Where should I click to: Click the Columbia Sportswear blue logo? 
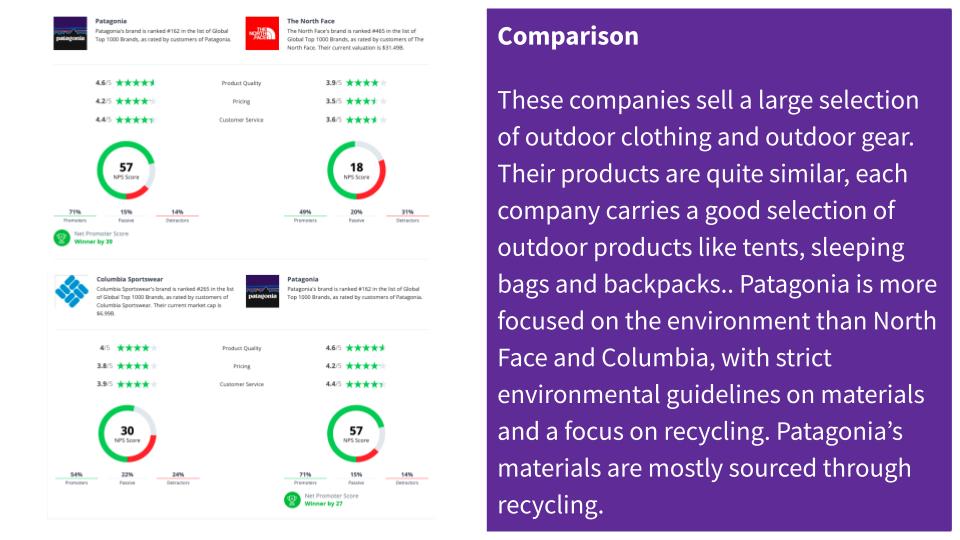click(x=71, y=293)
